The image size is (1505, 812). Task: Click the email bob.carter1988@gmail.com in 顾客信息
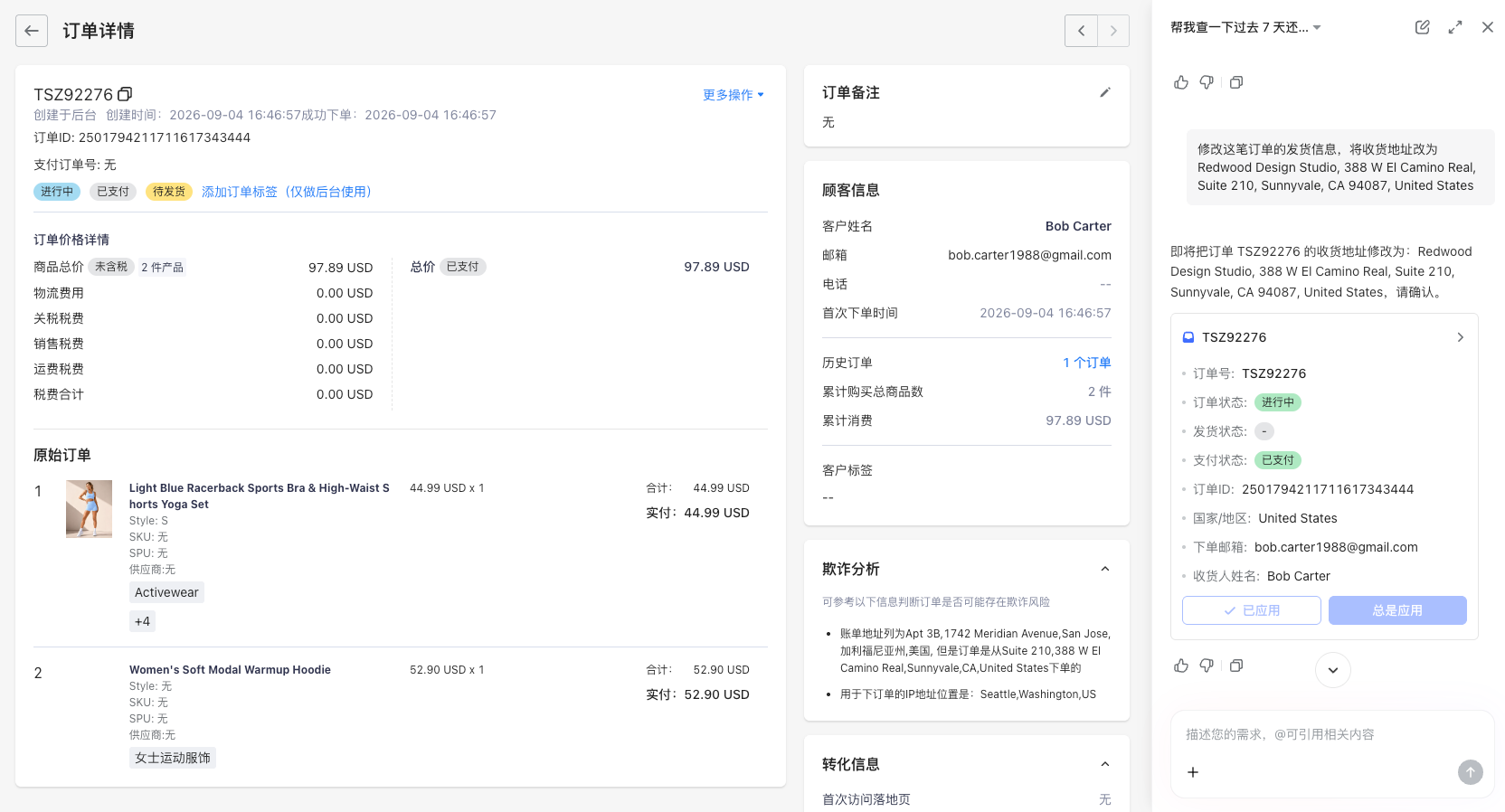tap(1029, 255)
